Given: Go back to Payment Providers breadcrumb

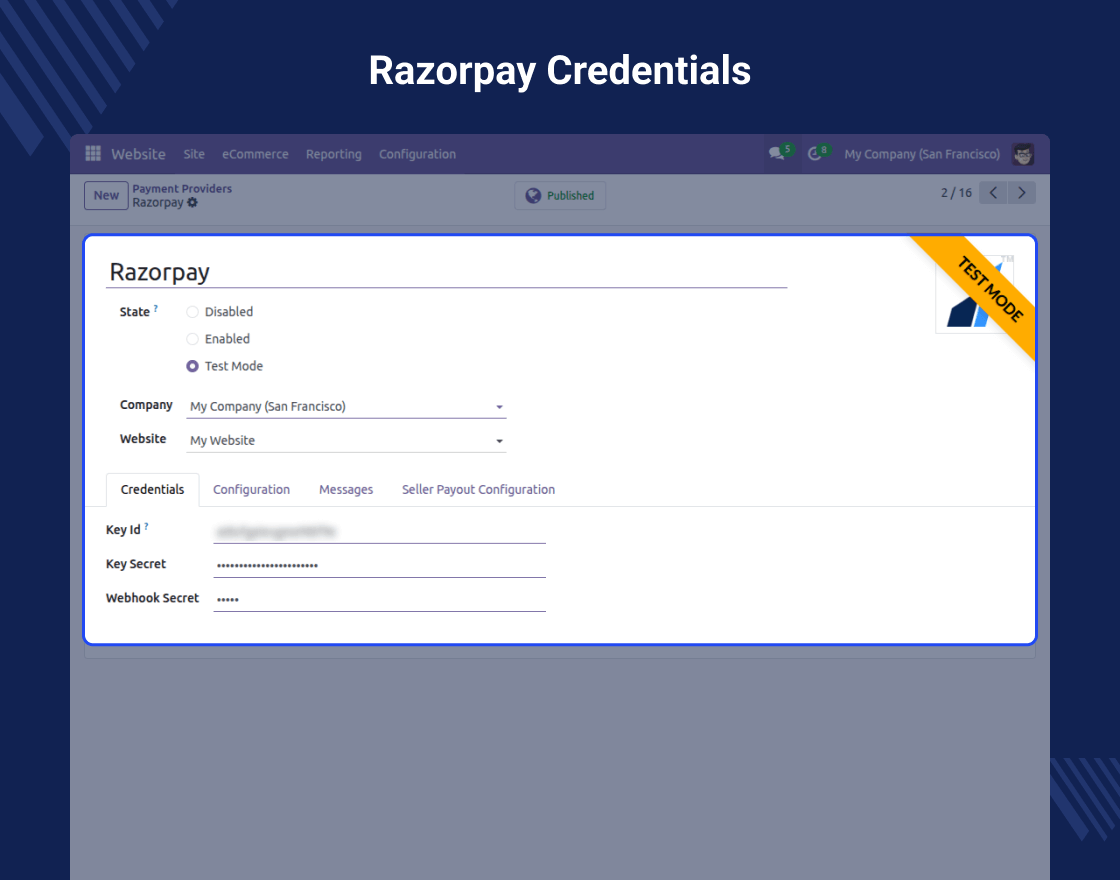Looking at the screenshot, I should [x=181, y=189].
